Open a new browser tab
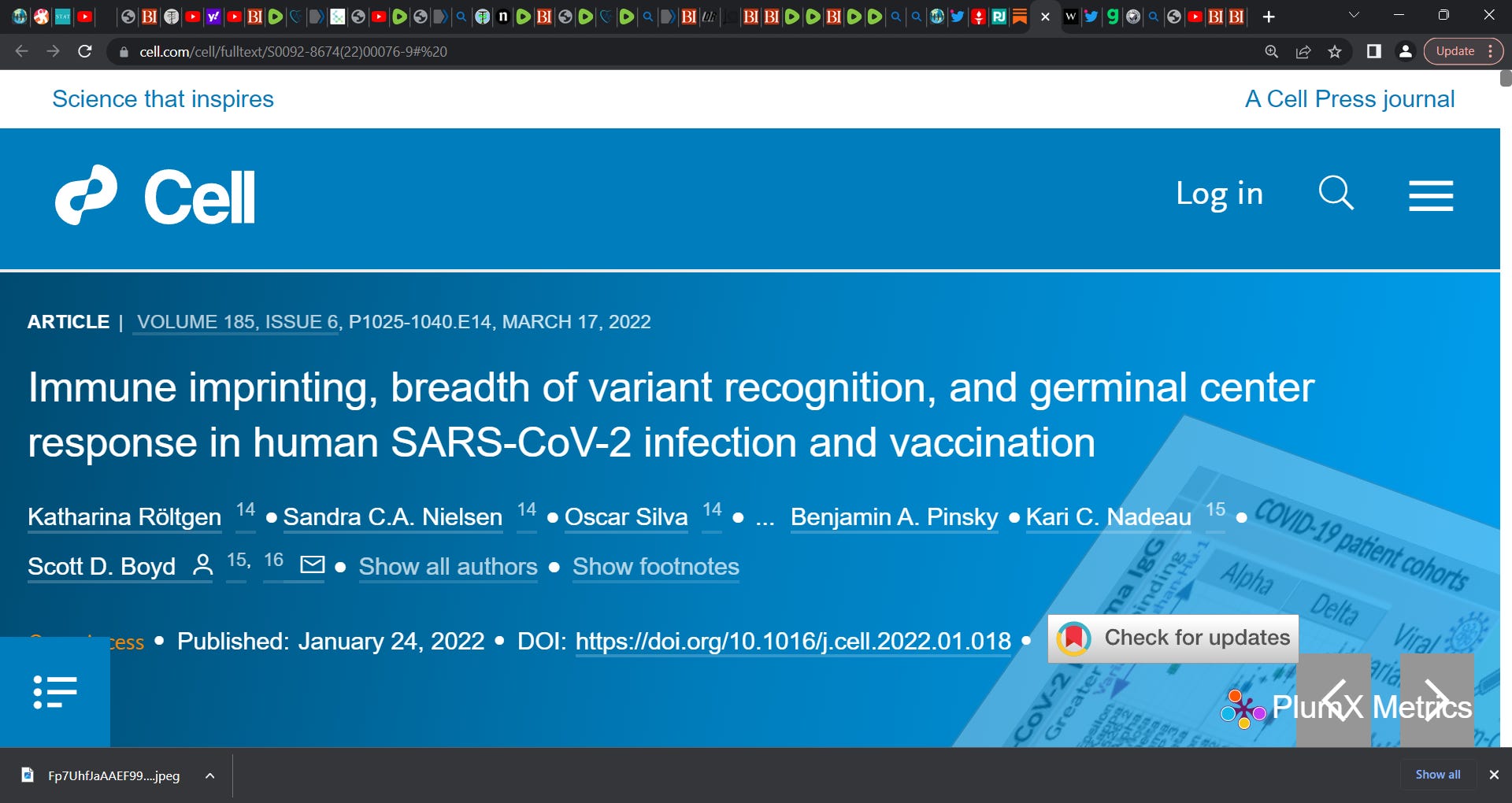The width and height of the screenshot is (1512, 803). click(x=1269, y=17)
